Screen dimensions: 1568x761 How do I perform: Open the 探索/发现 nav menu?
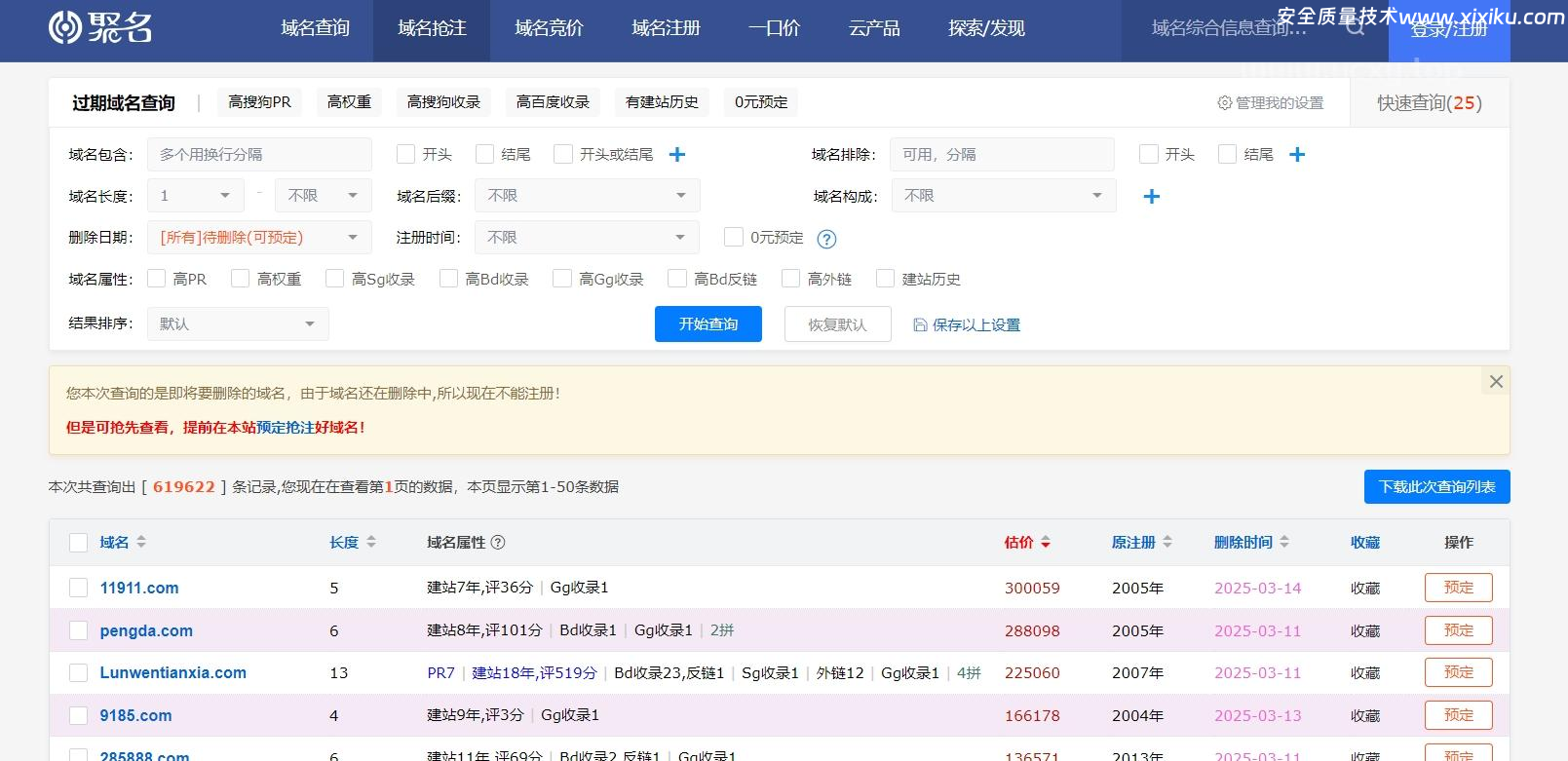click(986, 28)
